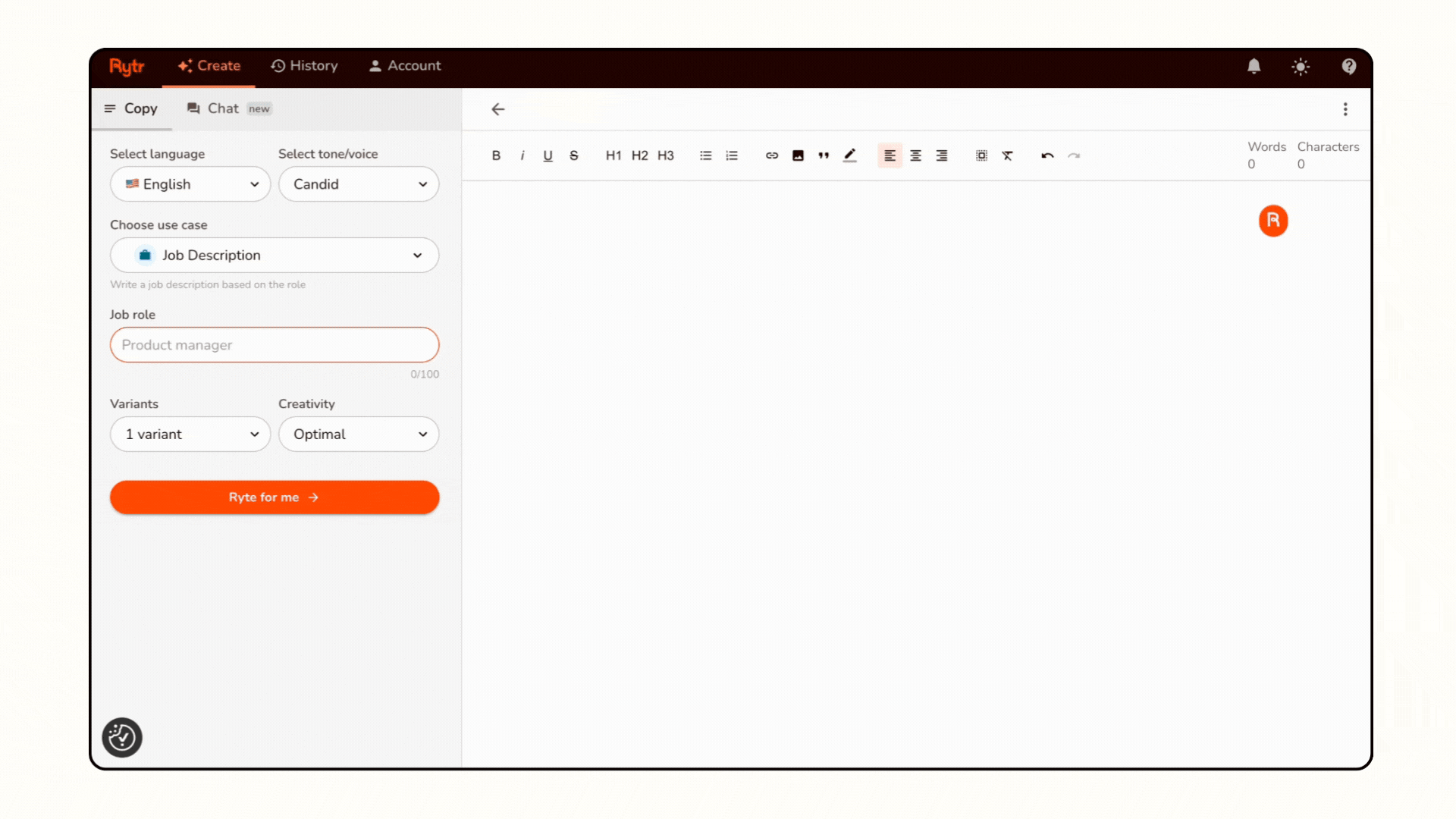Open the Select tone/voice dropdown
Image resolution: width=1456 pixels, height=819 pixels.
coord(359,184)
